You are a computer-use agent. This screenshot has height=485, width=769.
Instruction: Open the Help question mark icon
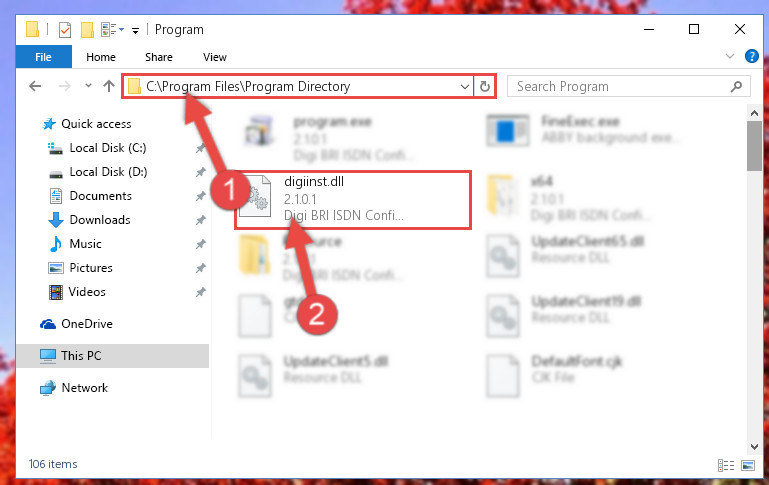click(x=751, y=56)
